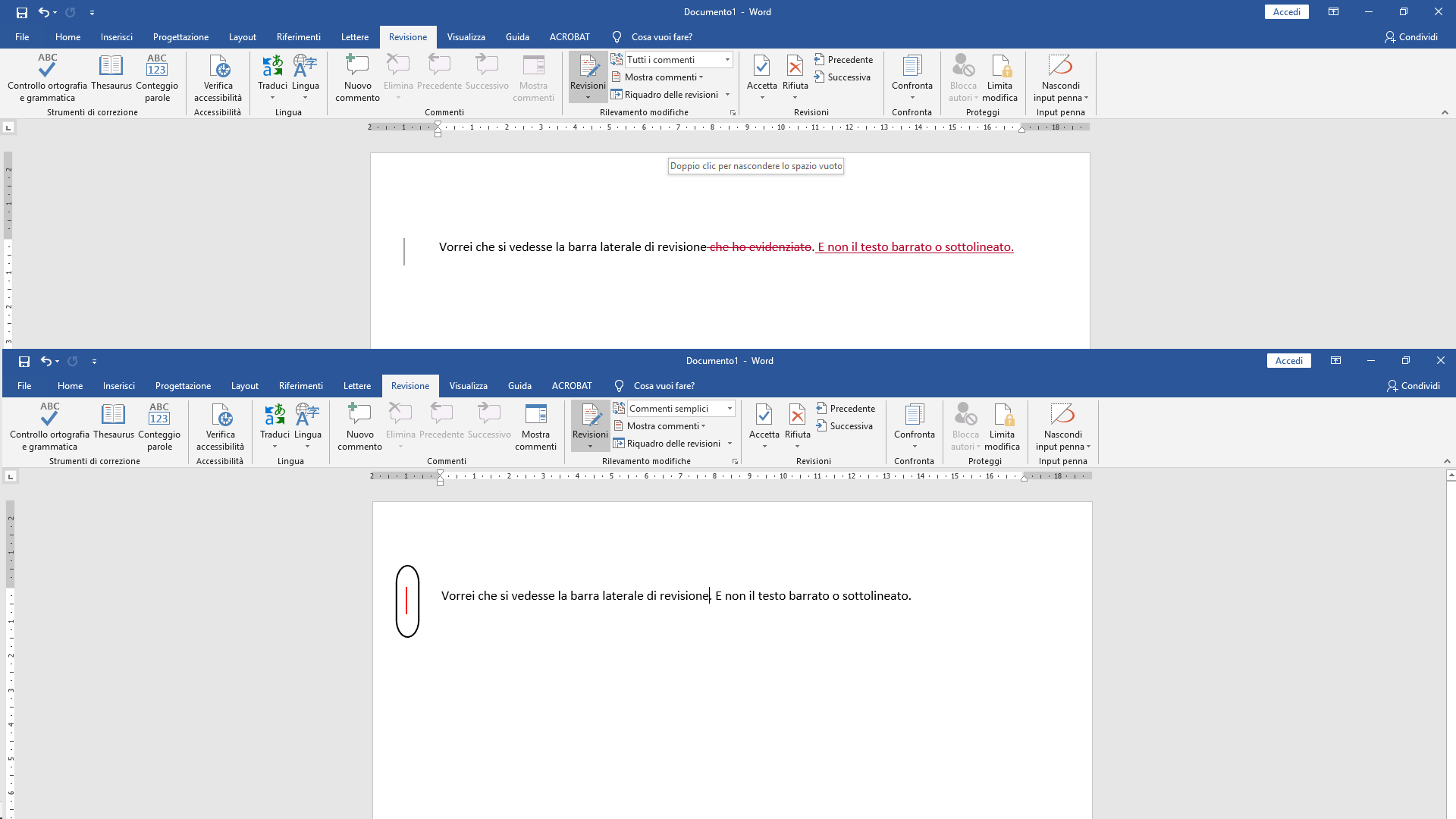
Task: Click Conteggio parole in the lower window
Action: point(159,427)
